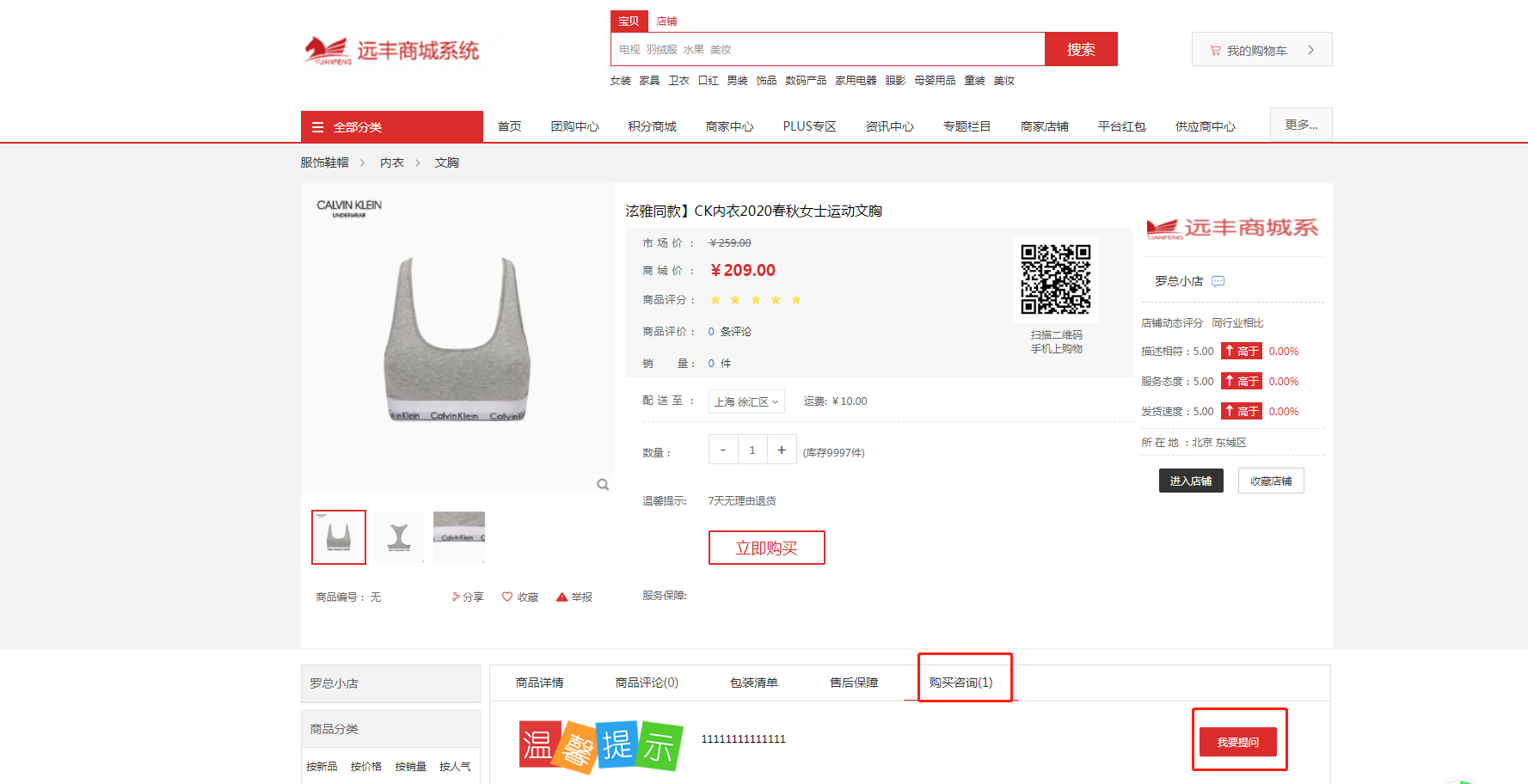Click 服饰鞋帽 breadcrumb link
The image size is (1528, 784).
325,162
